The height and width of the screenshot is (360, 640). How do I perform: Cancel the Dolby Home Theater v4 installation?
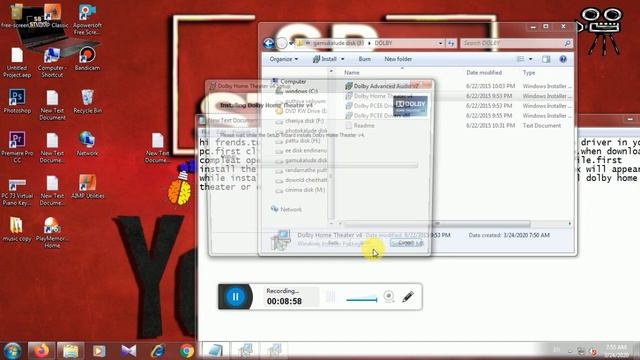pyautogui.click(x=406, y=243)
